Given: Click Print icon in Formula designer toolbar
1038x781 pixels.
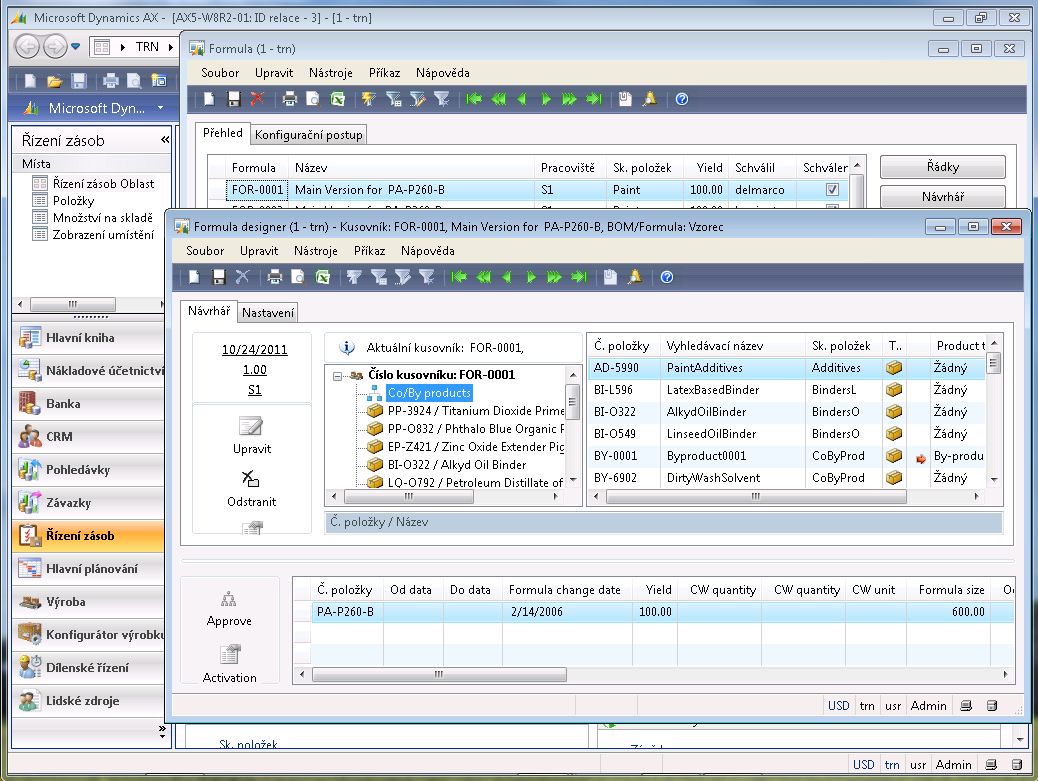Looking at the screenshot, I should (x=274, y=277).
